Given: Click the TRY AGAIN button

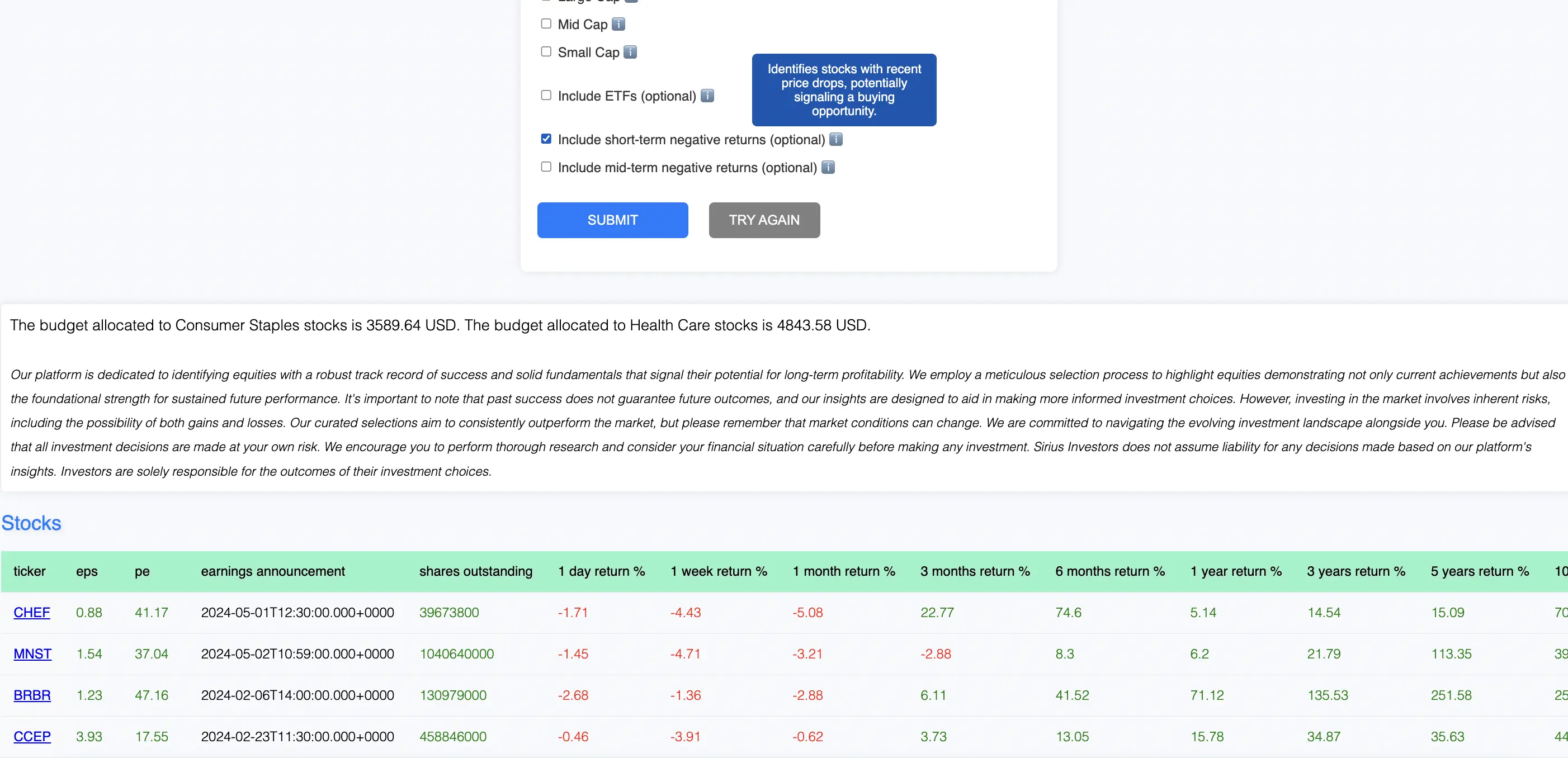Looking at the screenshot, I should (x=764, y=220).
